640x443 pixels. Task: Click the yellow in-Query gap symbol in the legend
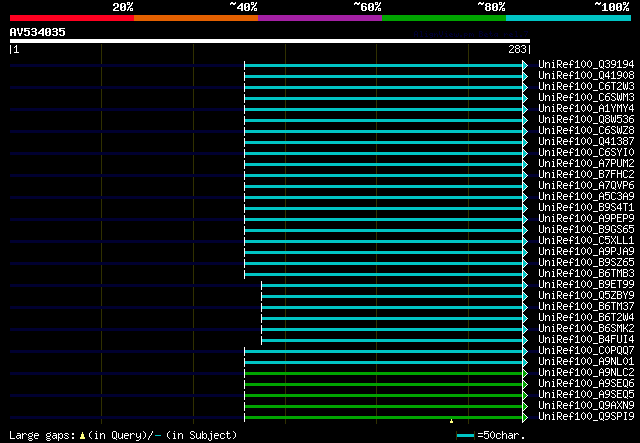tap(82, 436)
